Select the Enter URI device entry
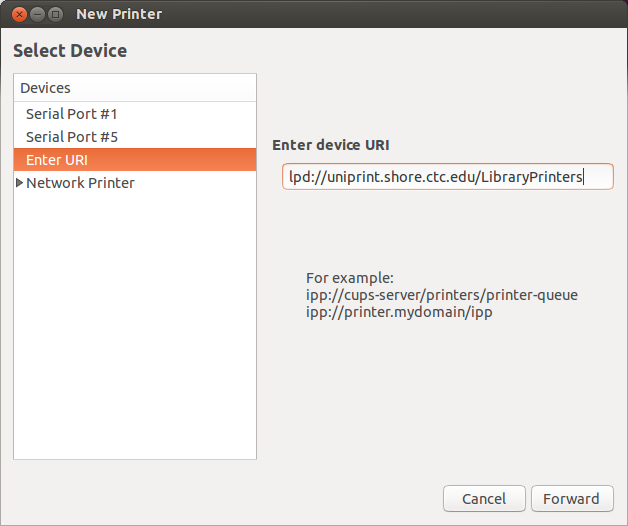The image size is (628, 526). [135, 160]
